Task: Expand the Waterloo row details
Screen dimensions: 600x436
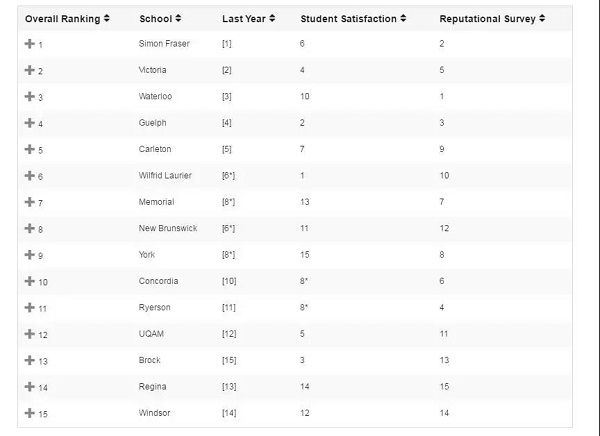Action: [x=29, y=96]
